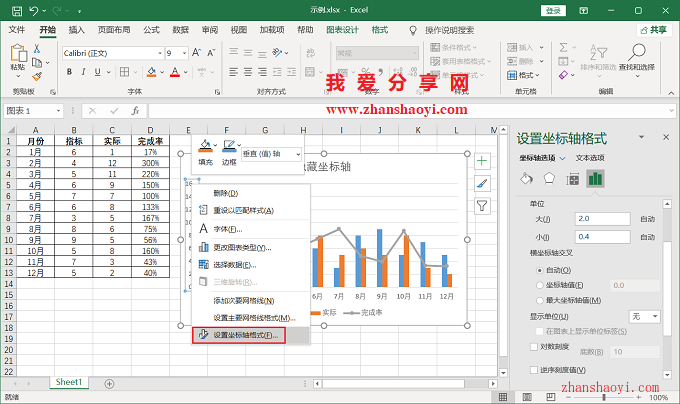This screenshot has width=680, height=404.
Task: Click the major unit field showing 2.0
Action: point(602,219)
